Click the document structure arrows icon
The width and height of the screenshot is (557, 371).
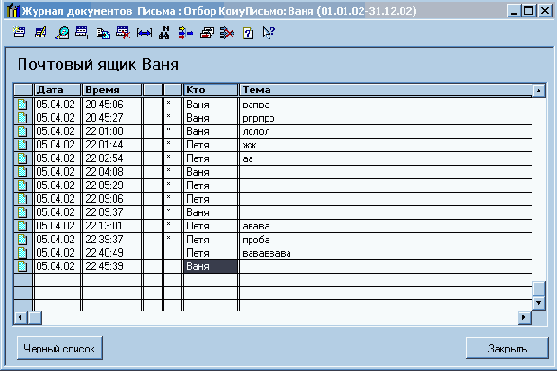coord(185,33)
